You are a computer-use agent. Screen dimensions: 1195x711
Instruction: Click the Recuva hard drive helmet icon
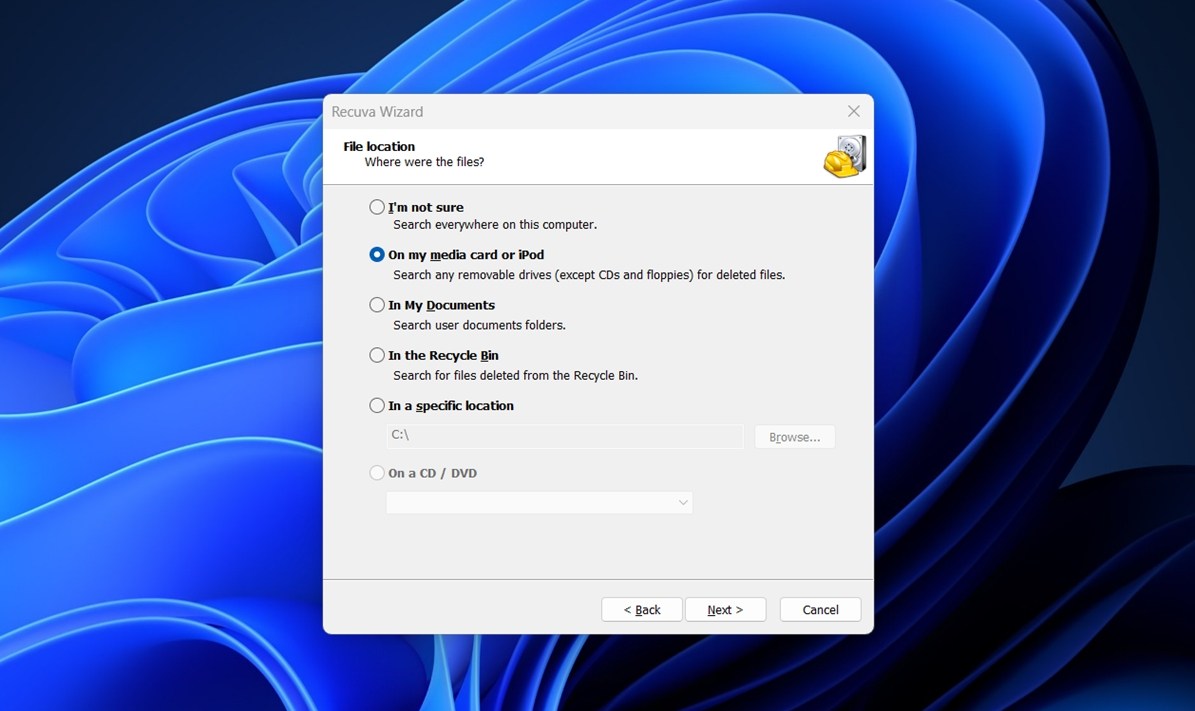point(844,156)
